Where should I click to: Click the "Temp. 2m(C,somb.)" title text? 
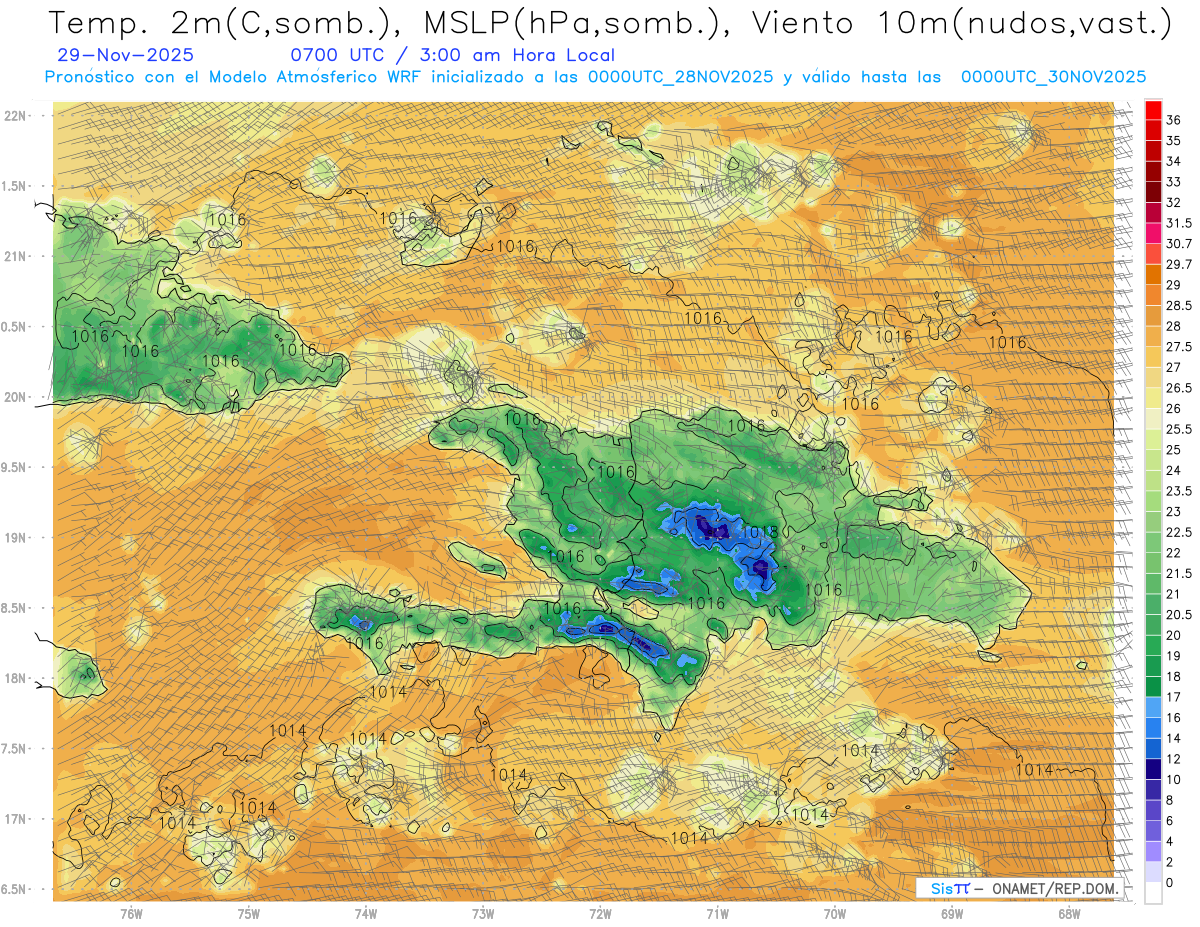tap(220, 23)
